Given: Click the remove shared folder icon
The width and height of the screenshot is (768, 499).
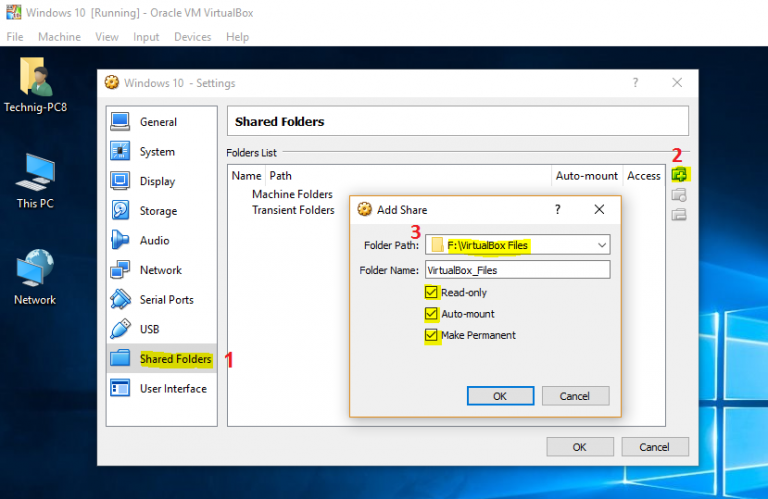Looking at the screenshot, I should point(679,214).
